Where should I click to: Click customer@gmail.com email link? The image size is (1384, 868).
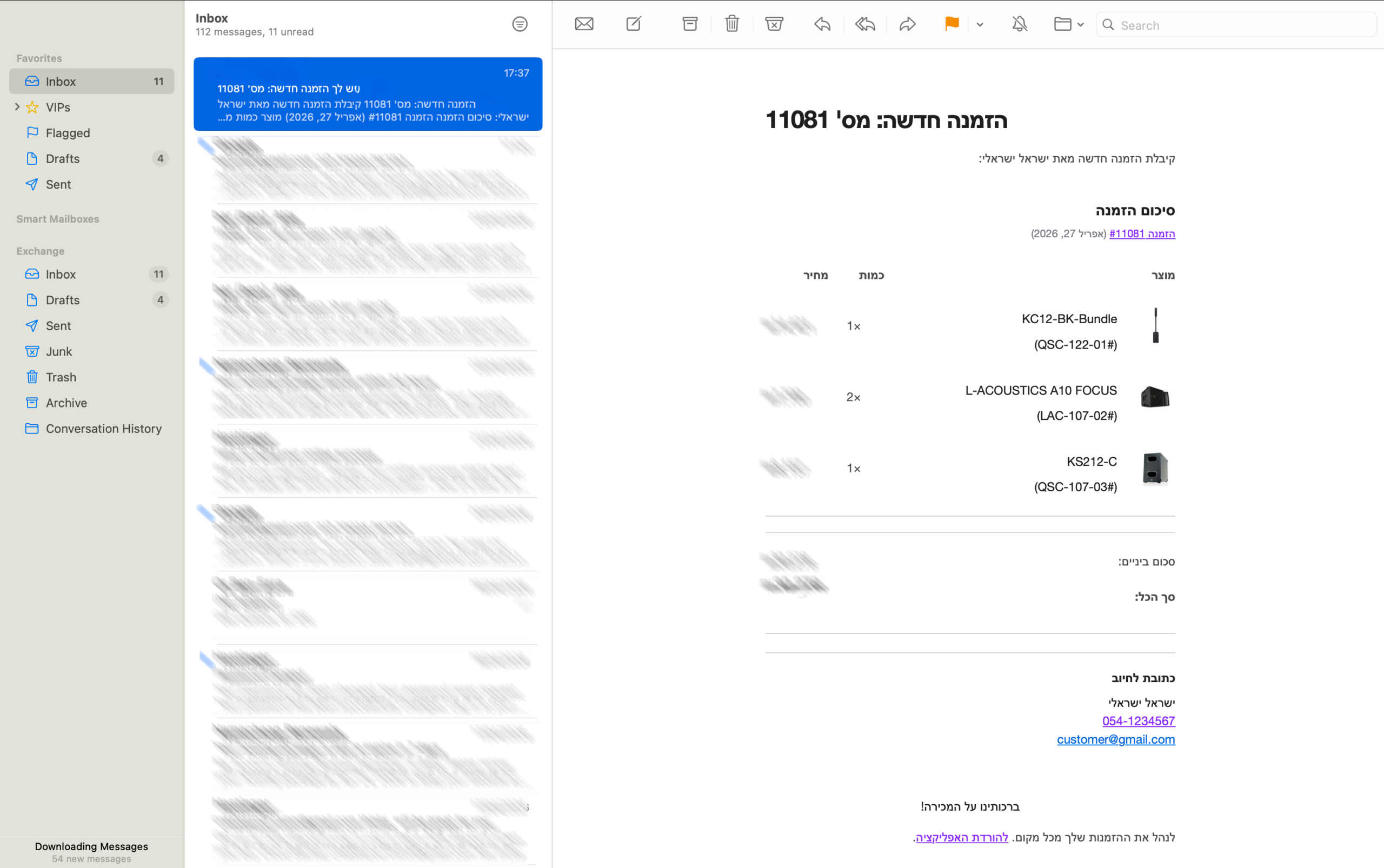(1116, 739)
